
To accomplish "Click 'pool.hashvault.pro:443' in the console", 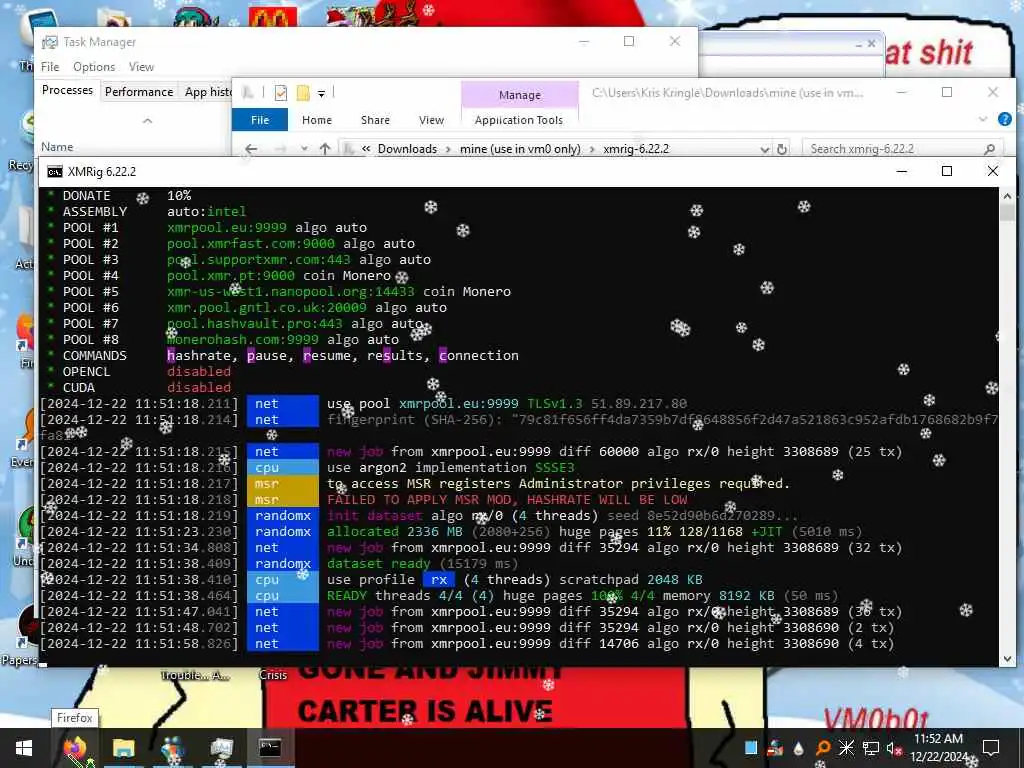I will coord(255,323).
